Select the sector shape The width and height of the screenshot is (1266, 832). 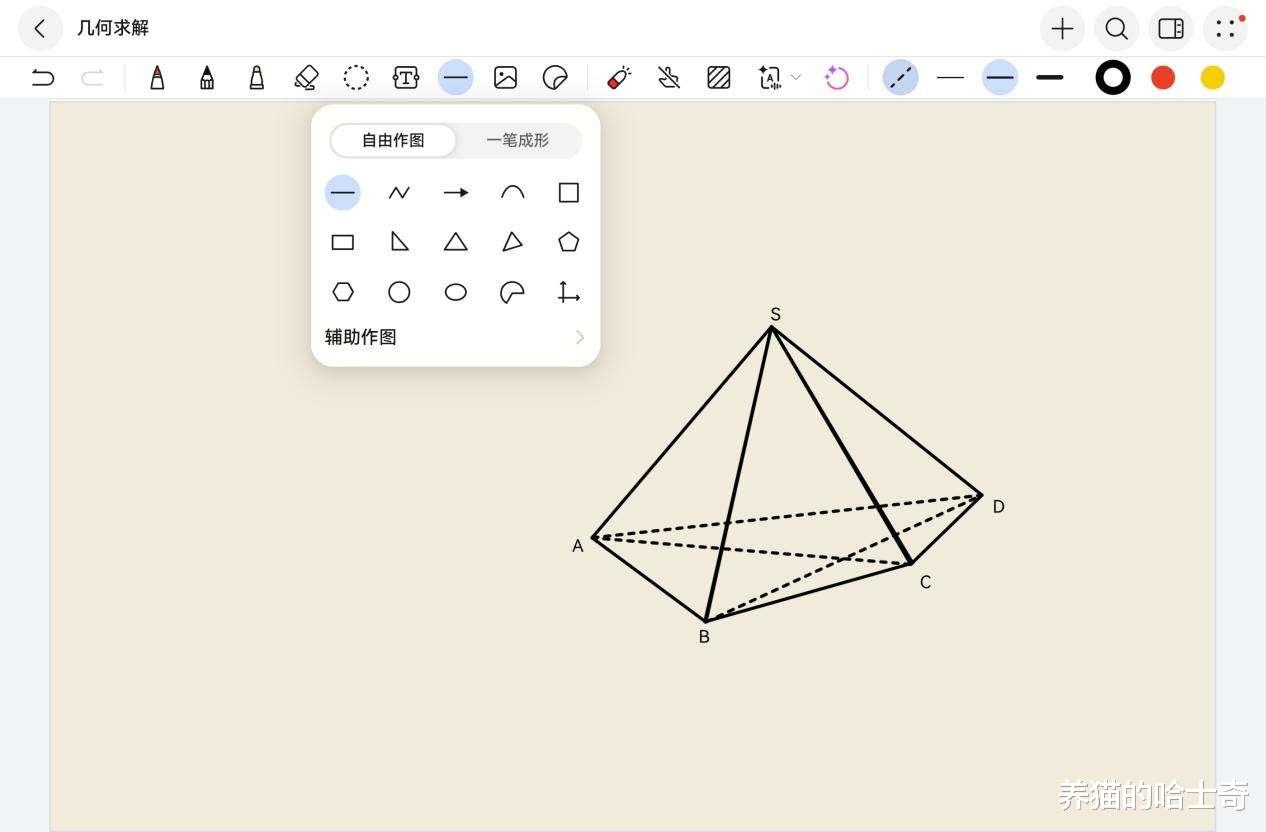512,292
